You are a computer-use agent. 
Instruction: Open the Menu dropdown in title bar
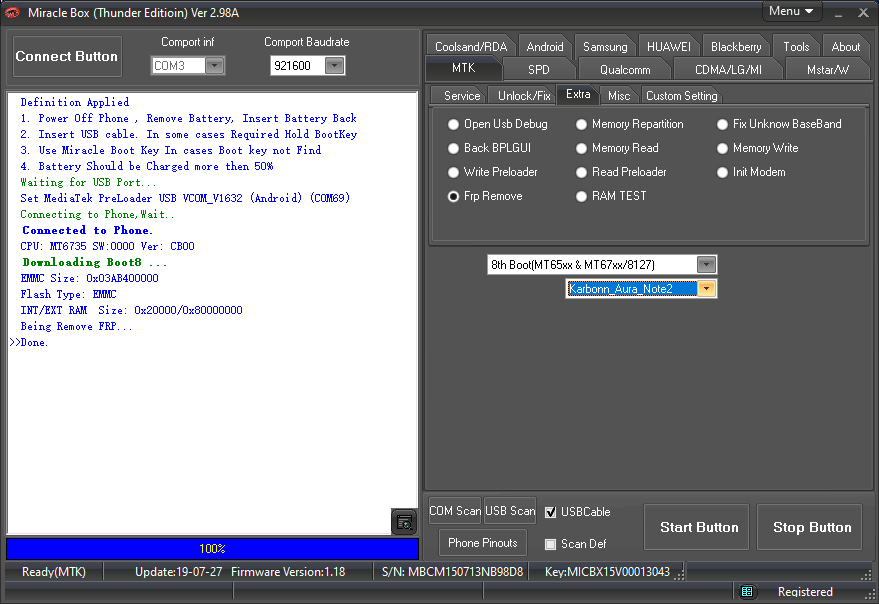point(791,11)
